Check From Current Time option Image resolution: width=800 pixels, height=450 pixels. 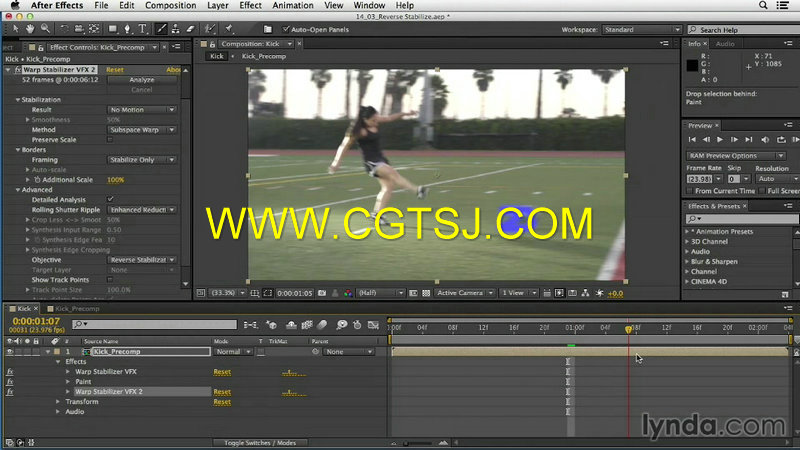689,191
